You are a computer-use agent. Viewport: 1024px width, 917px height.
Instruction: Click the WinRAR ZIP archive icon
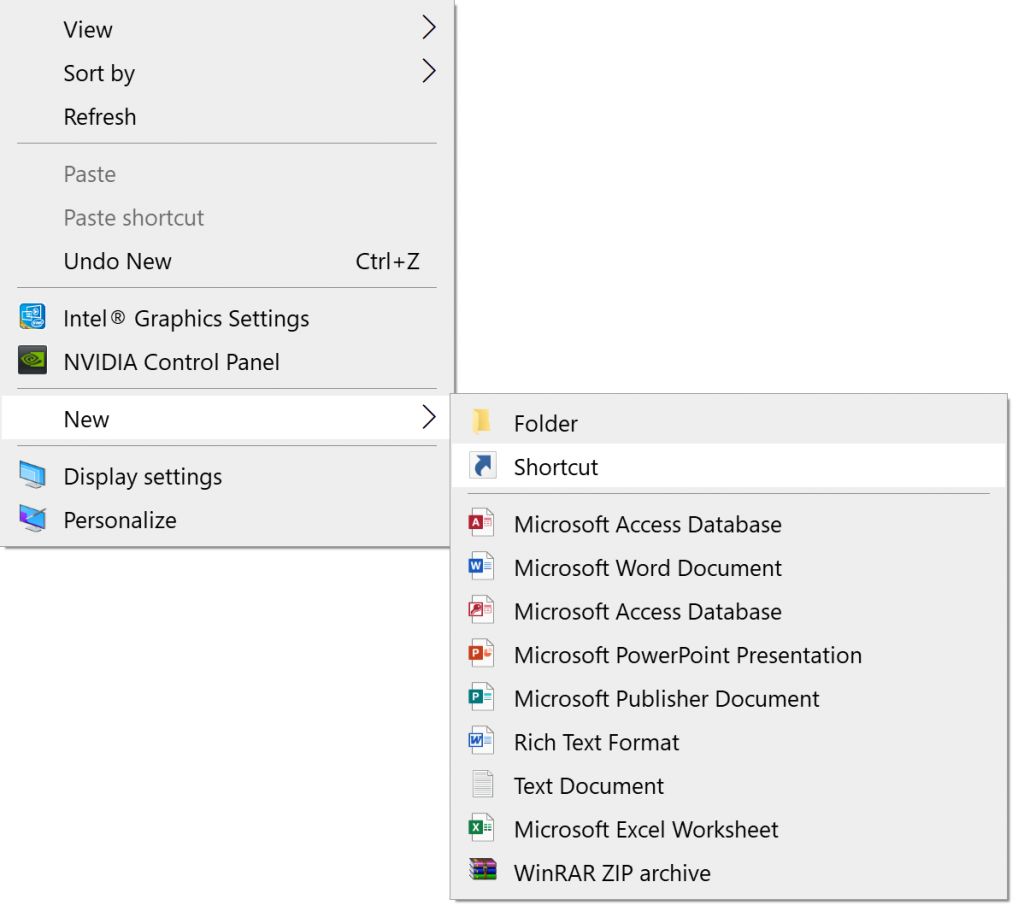(483, 870)
